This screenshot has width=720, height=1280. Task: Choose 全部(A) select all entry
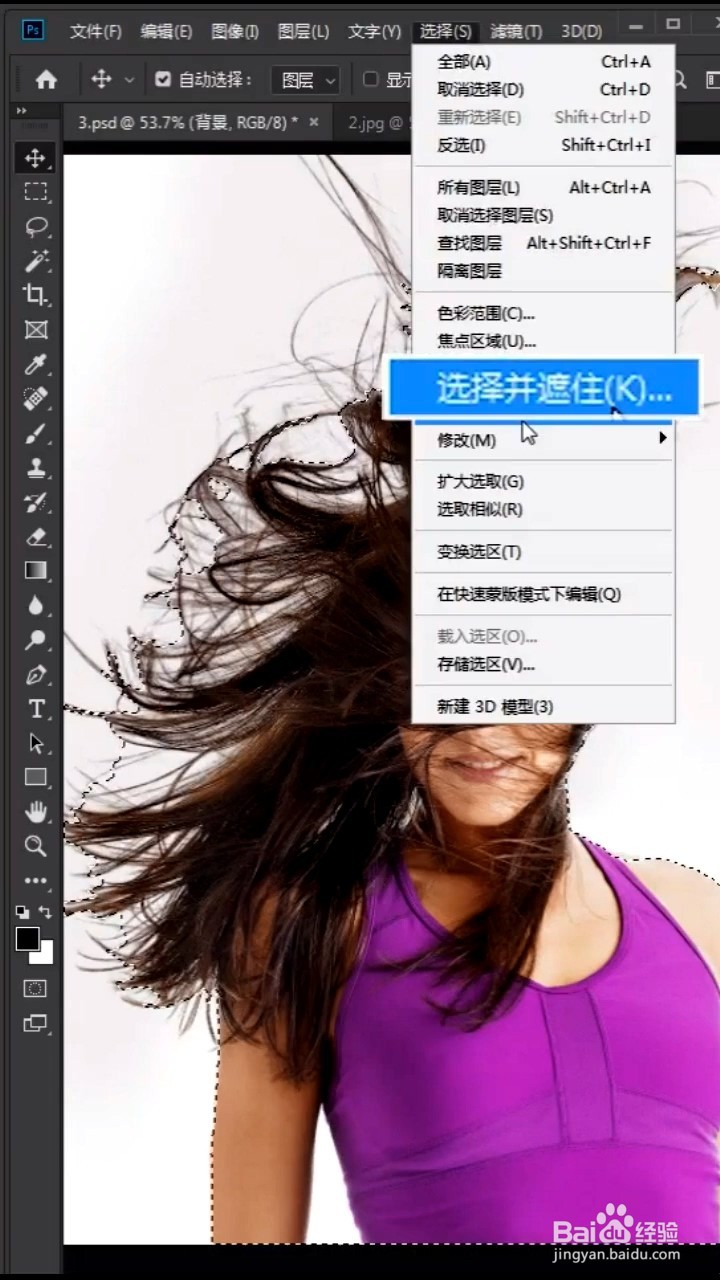point(544,62)
